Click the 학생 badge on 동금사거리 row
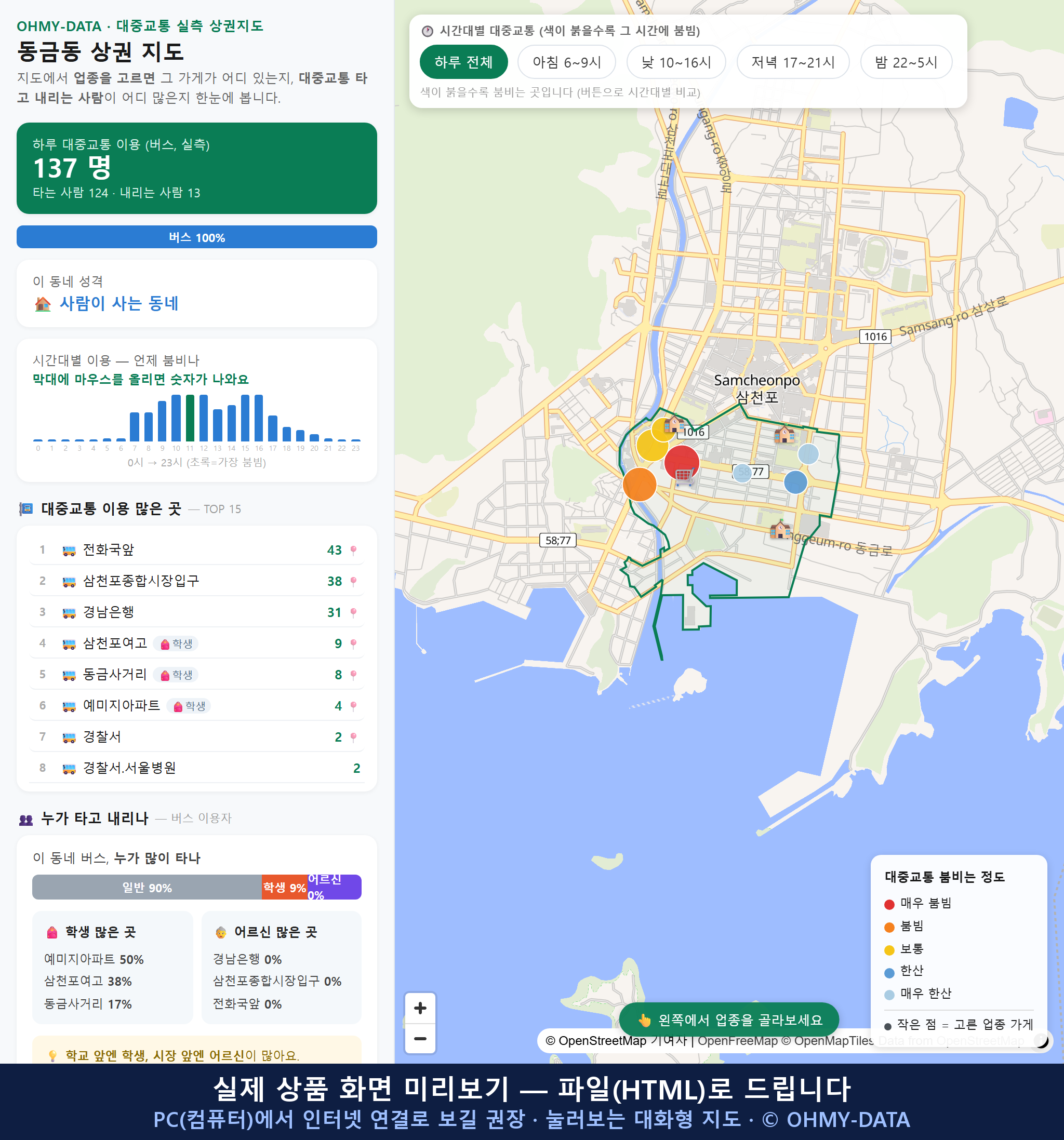This screenshot has width=1064, height=1140. tap(176, 674)
